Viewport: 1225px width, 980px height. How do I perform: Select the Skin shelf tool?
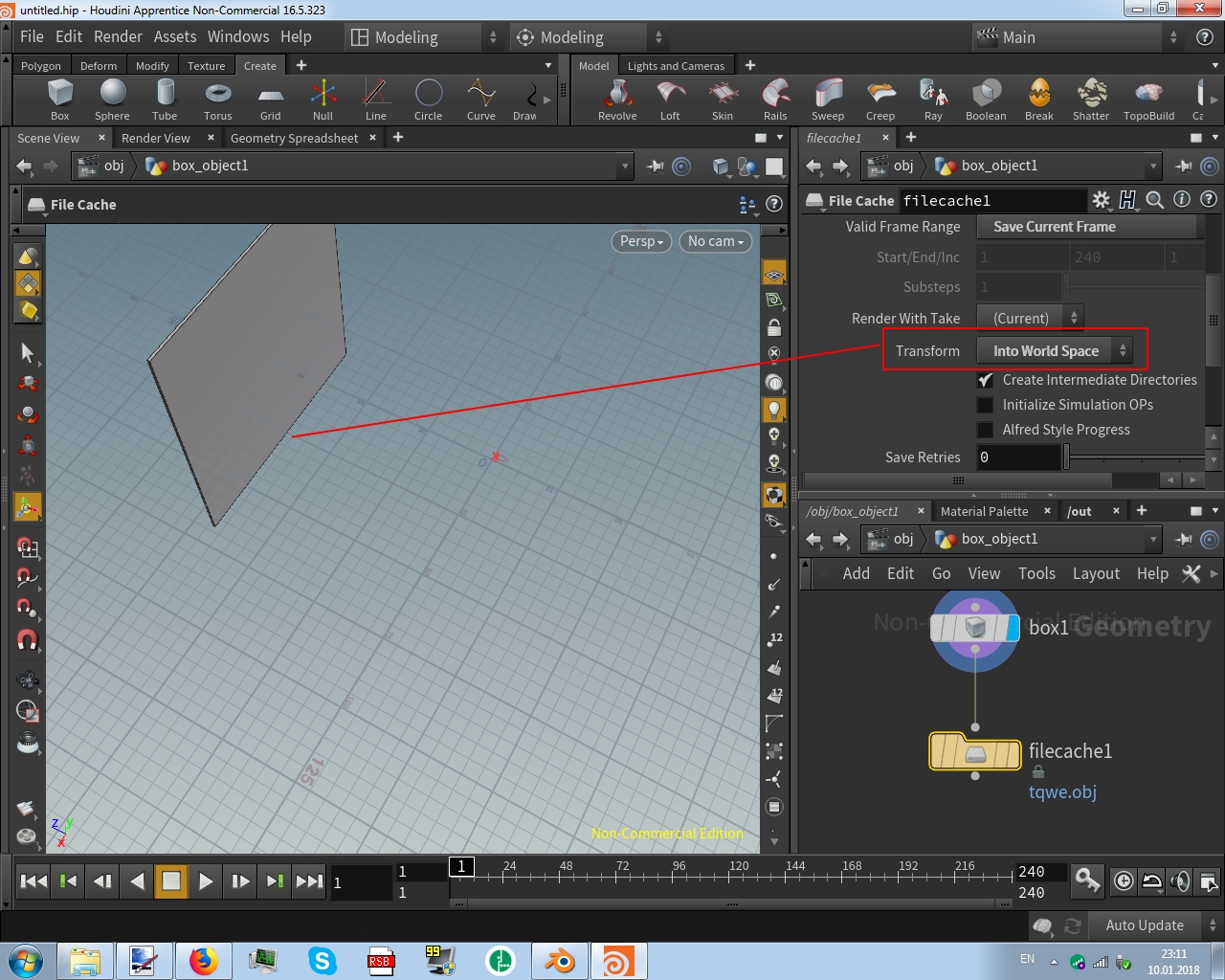[723, 100]
